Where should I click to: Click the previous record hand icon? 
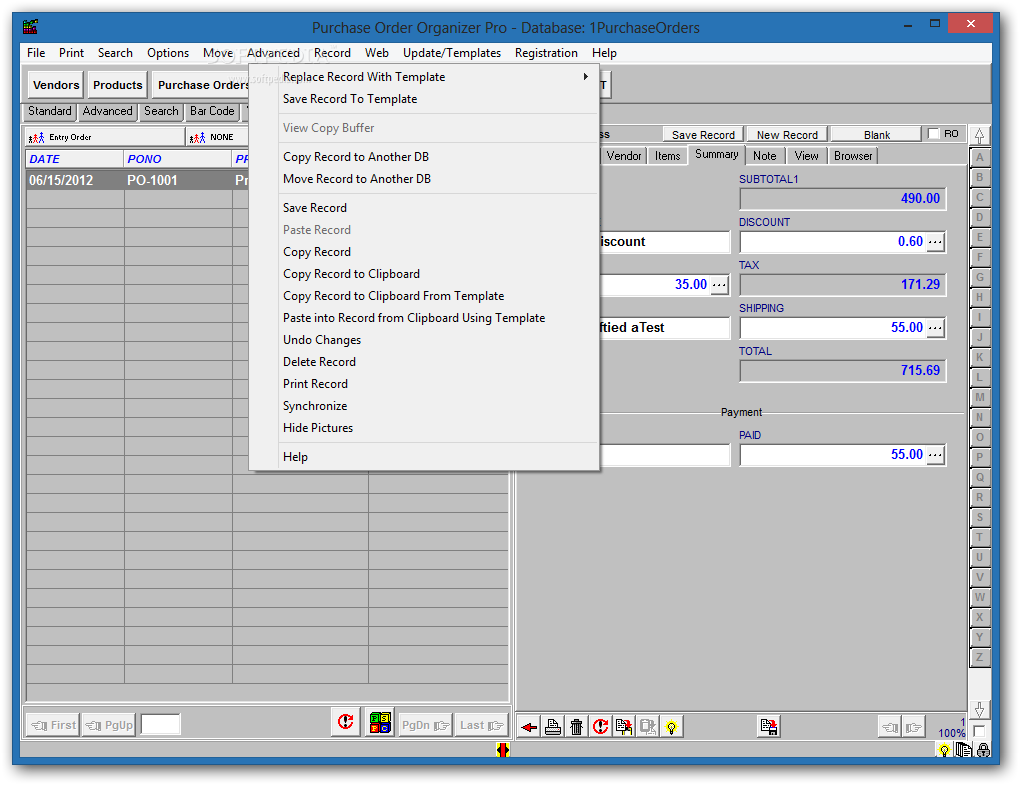(890, 727)
